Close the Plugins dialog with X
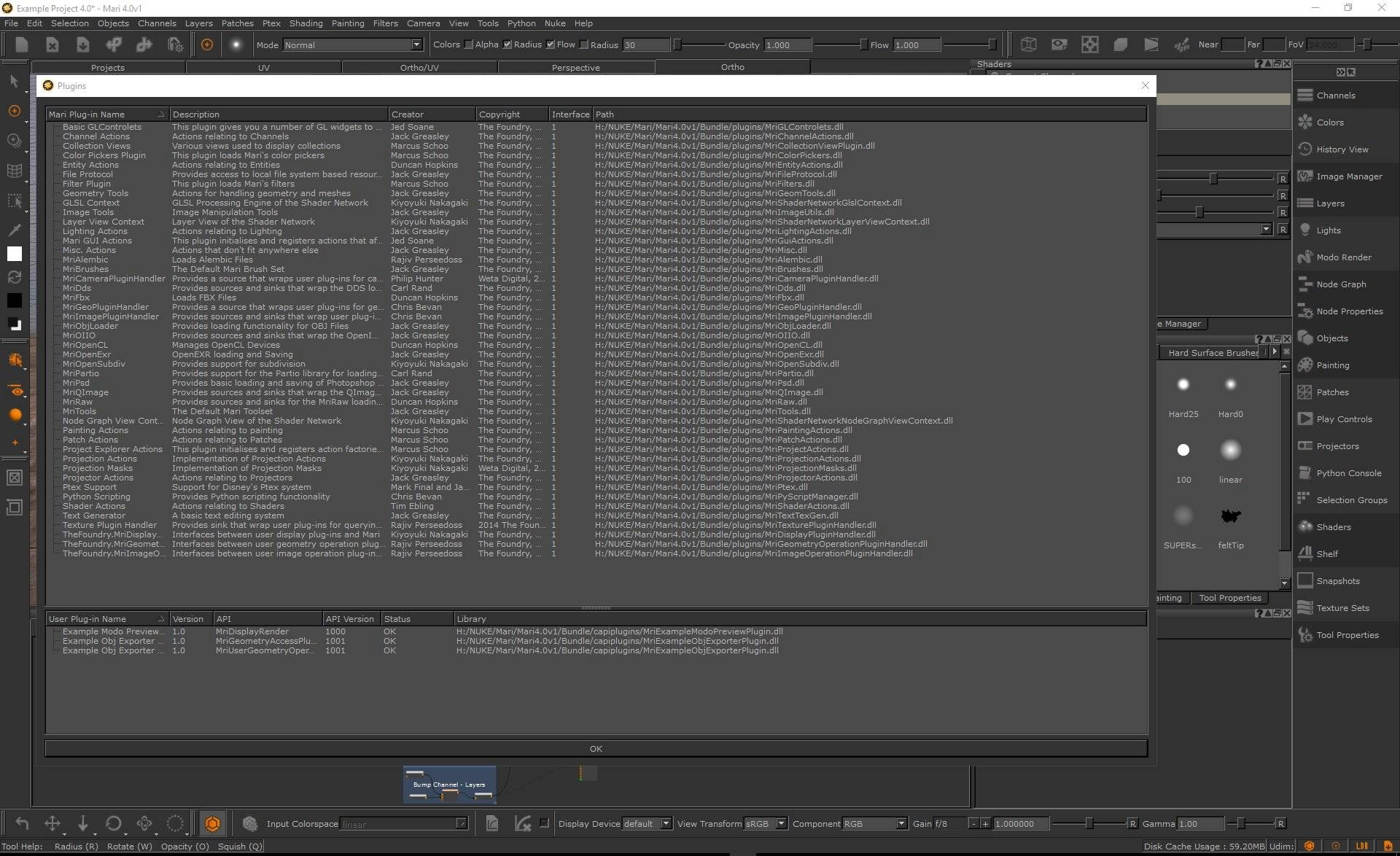Image resolution: width=1400 pixels, height=856 pixels. click(1145, 85)
